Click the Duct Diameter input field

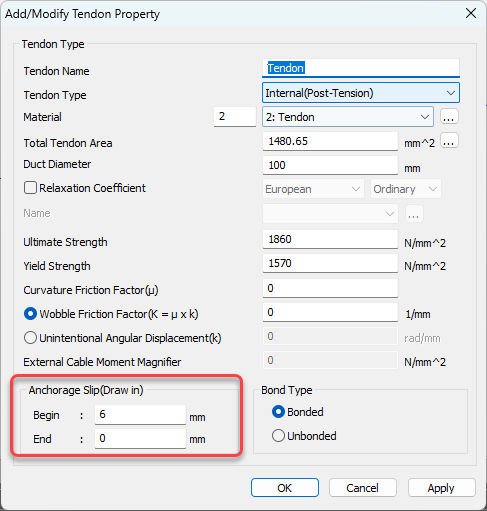point(330,165)
